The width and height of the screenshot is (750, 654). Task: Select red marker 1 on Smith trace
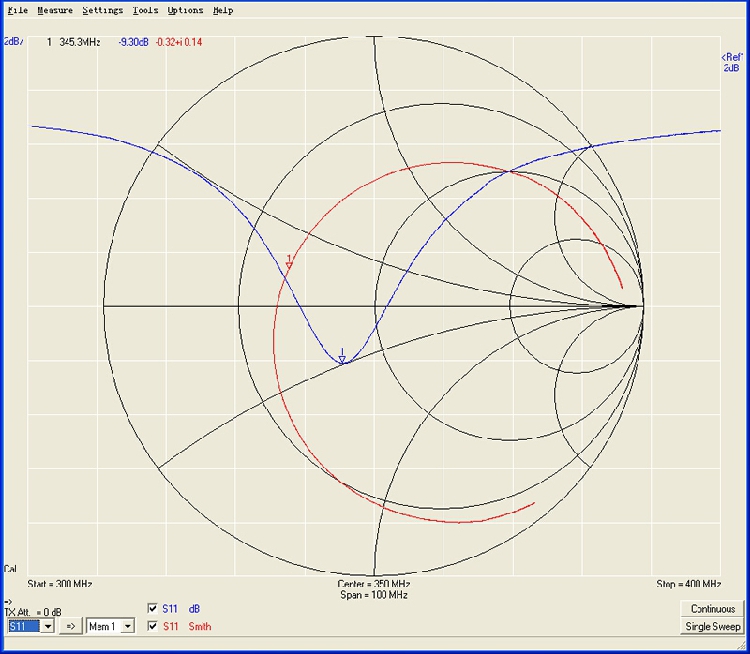[289, 262]
